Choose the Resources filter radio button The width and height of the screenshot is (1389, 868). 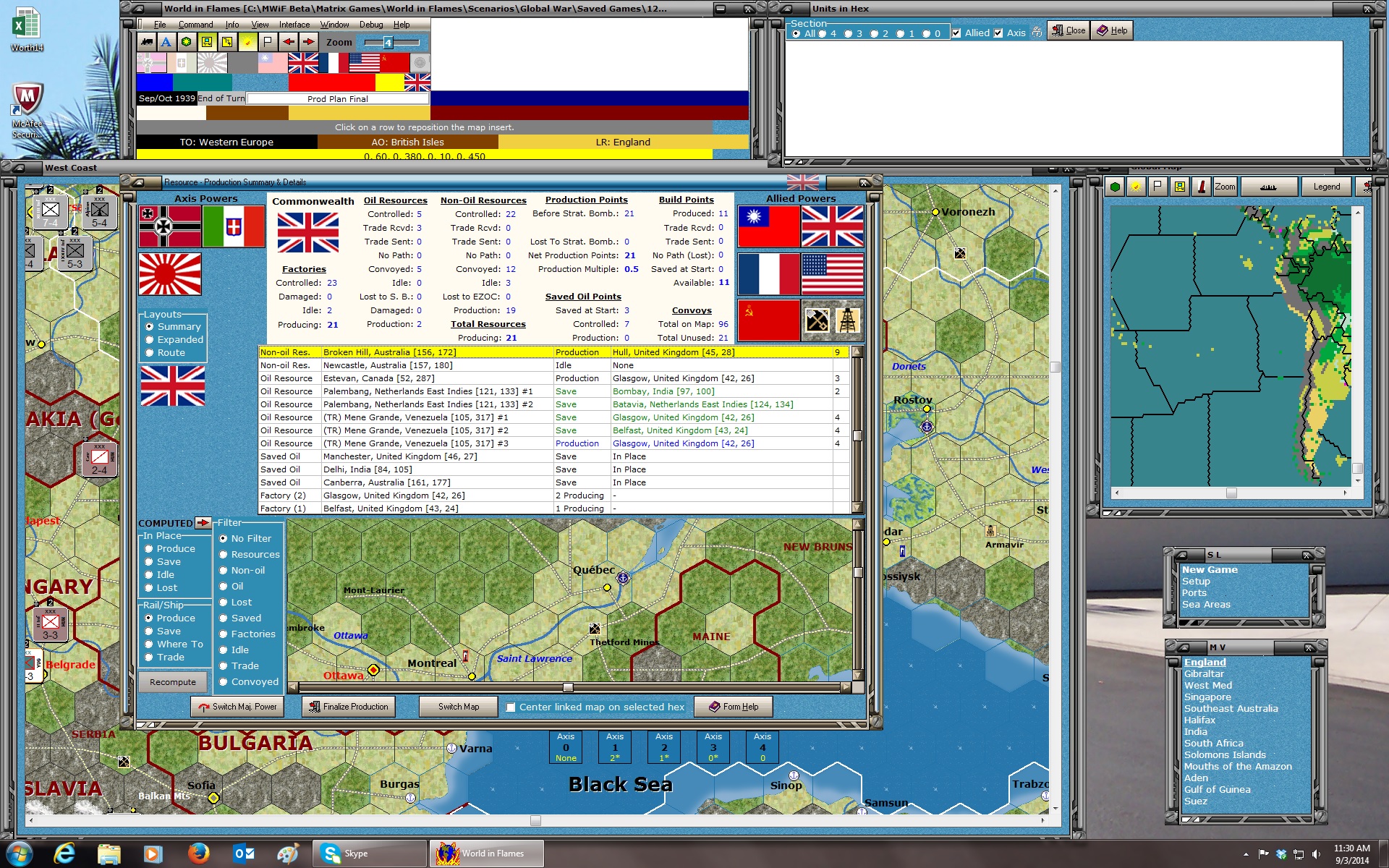(224, 555)
